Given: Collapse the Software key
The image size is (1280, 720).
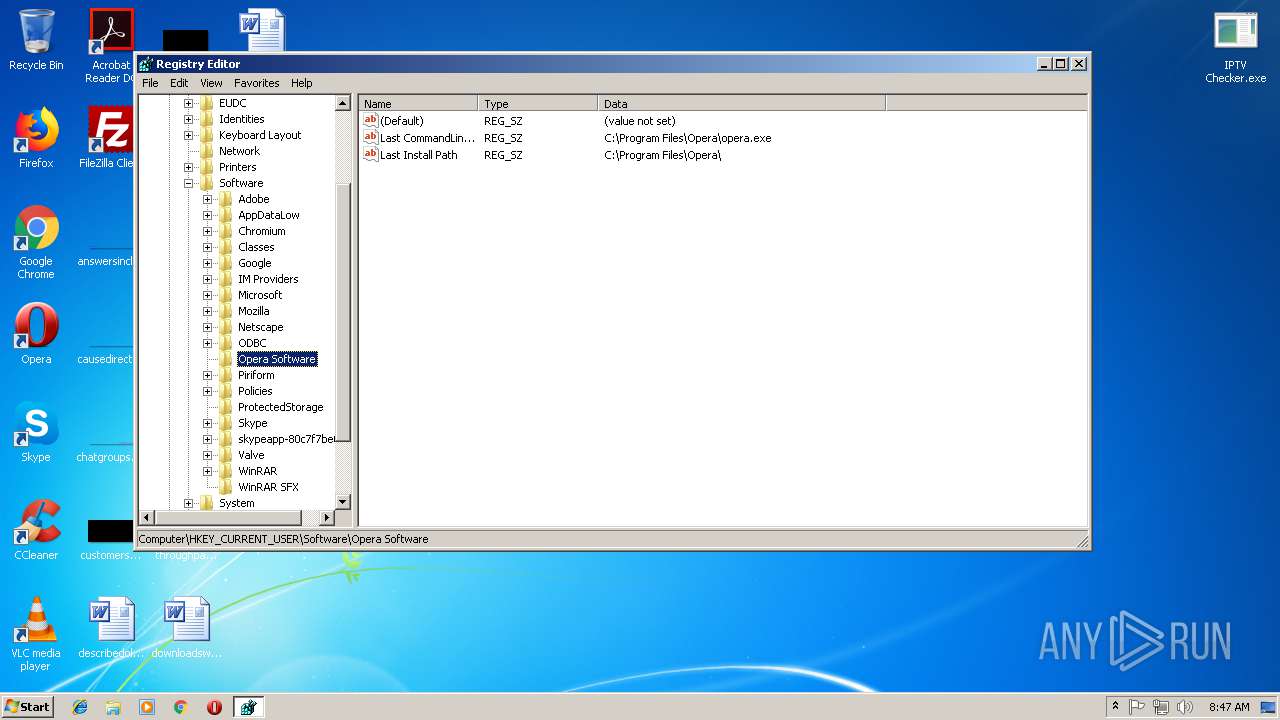Looking at the screenshot, I should pos(188,183).
